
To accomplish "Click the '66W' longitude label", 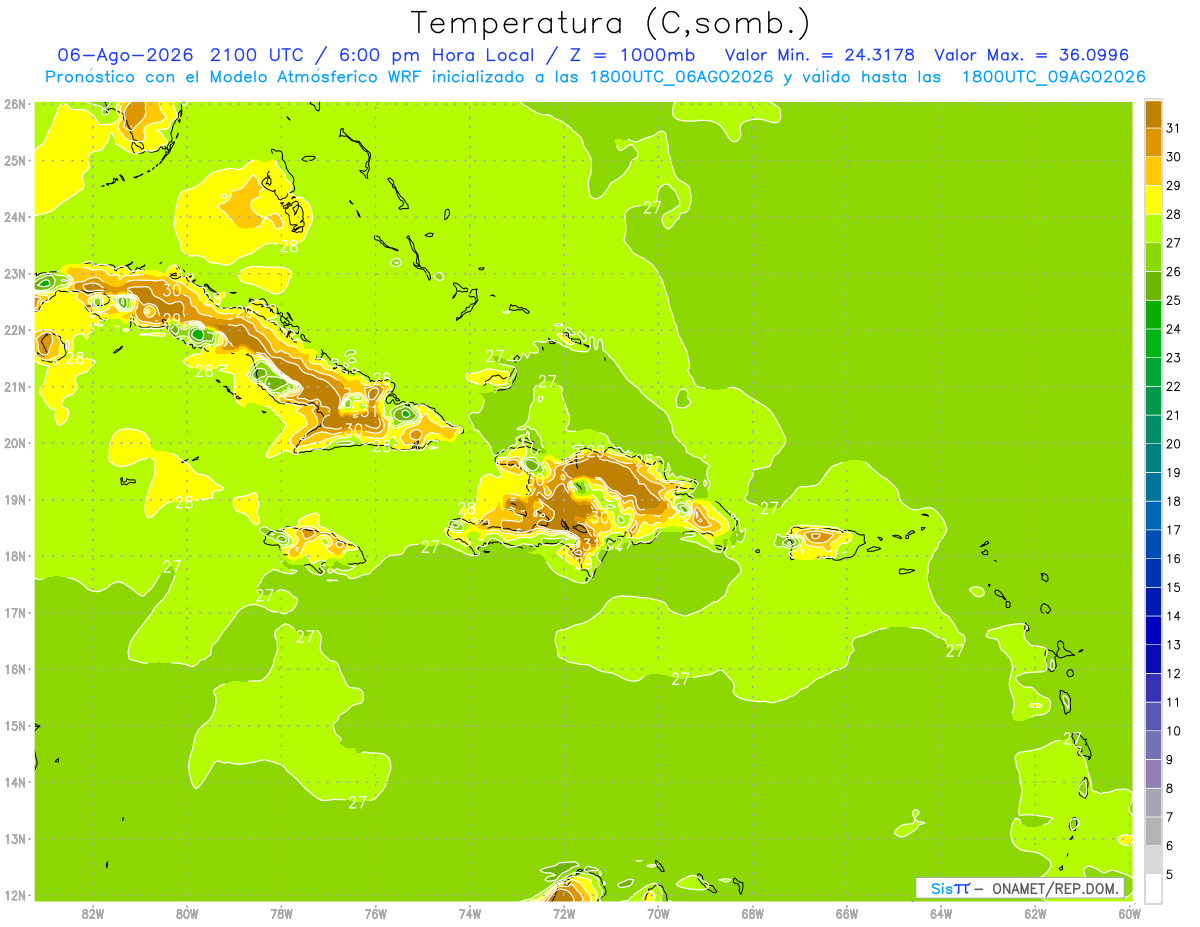I will point(847,914).
